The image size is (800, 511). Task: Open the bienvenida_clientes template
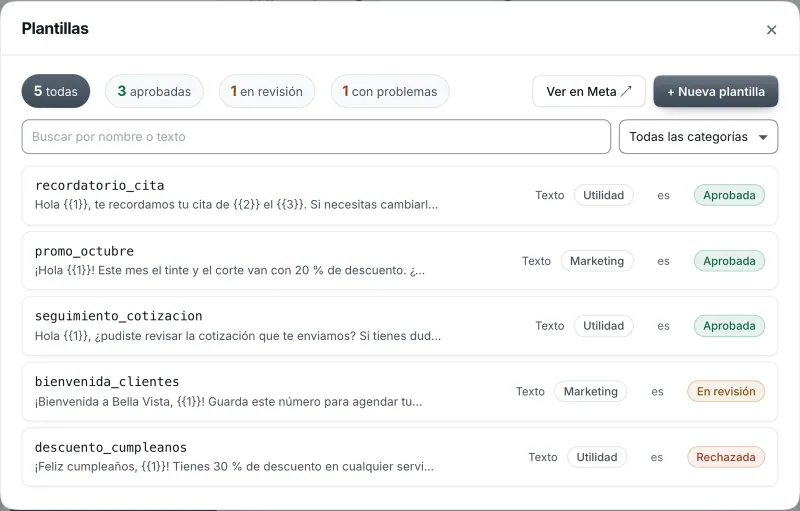pos(399,391)
